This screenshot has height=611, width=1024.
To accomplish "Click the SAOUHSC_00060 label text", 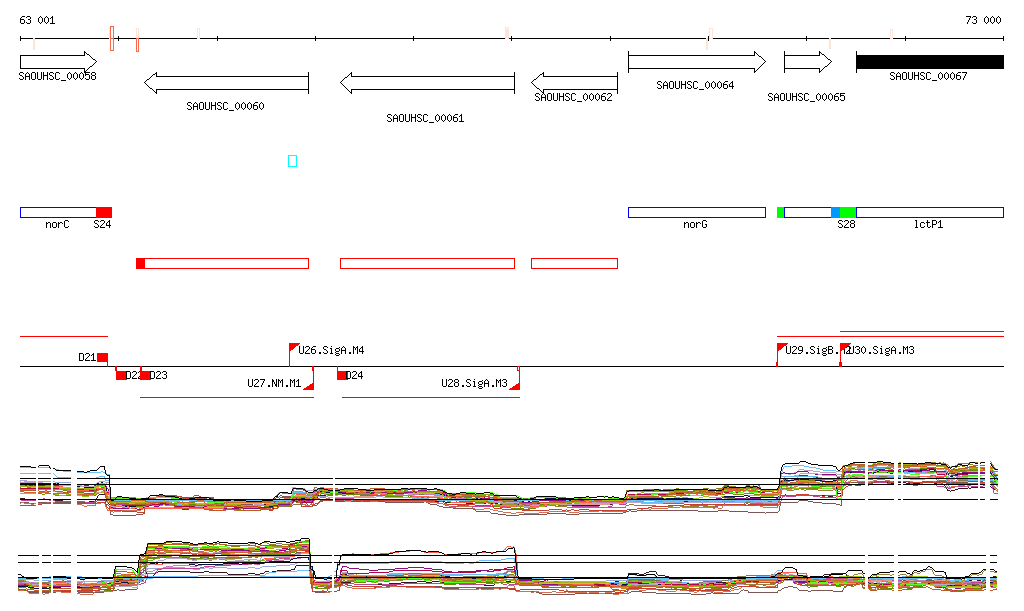I will tap(225, 106).
